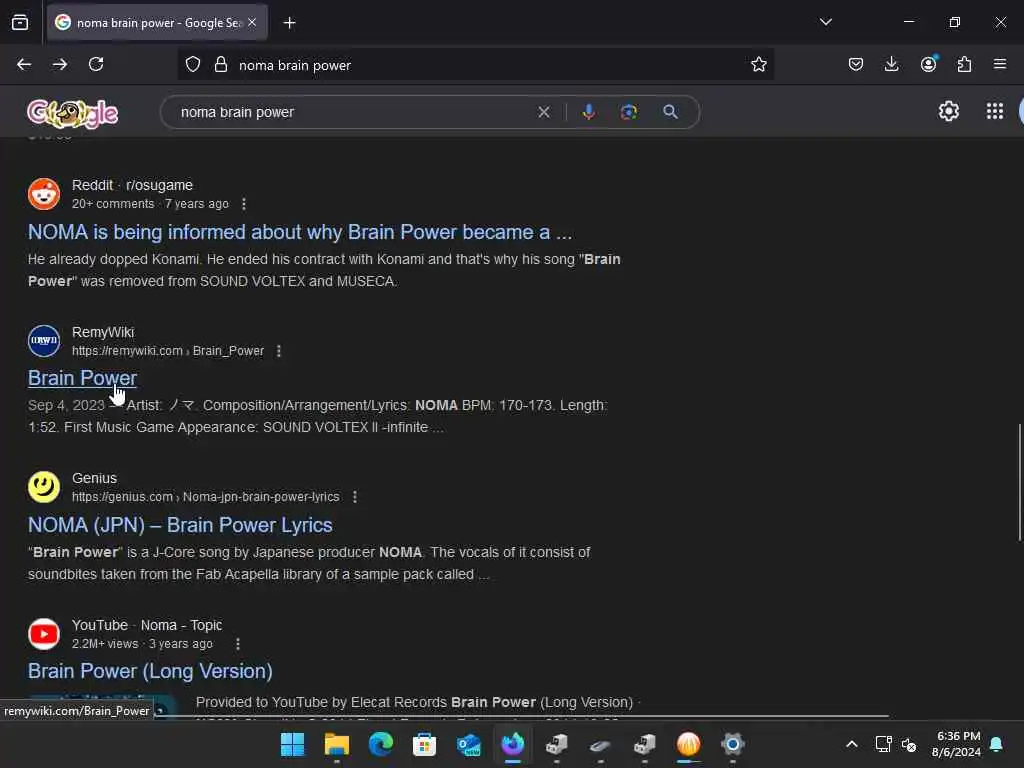Open Genius NOMA Brain Power Lyrics link

180,525
